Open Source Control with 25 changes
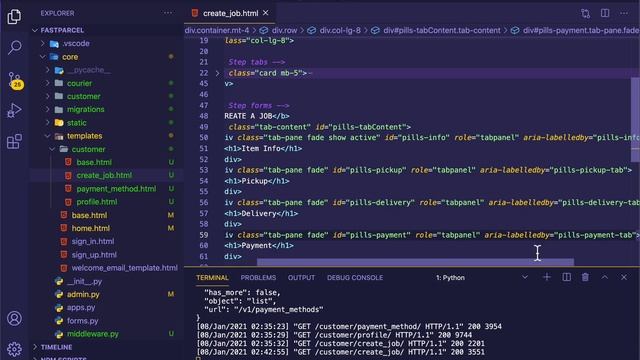This screenshot has height=360, width=640. tap(15, 80)
